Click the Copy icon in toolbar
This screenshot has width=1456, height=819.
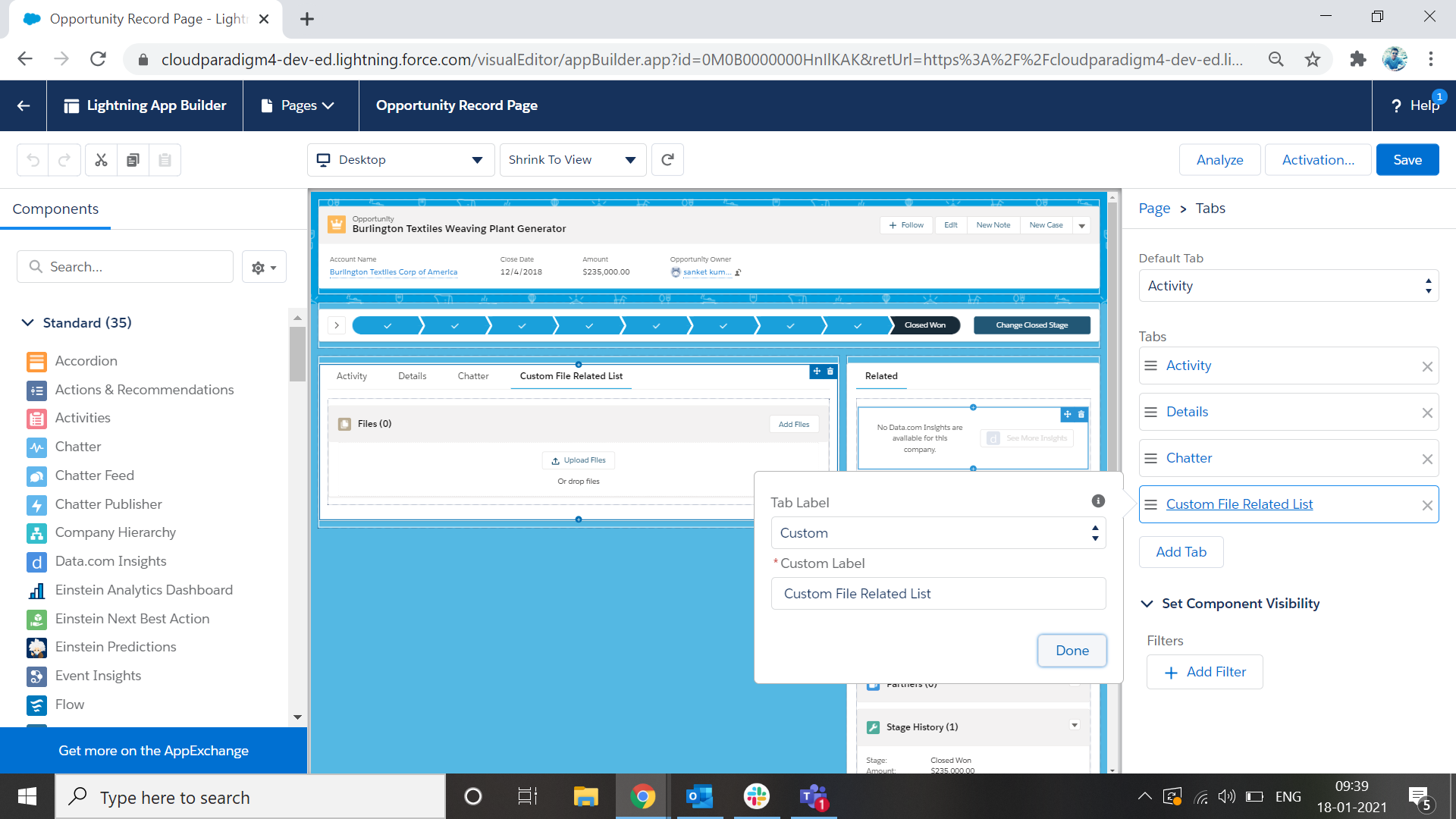[132, 160]
